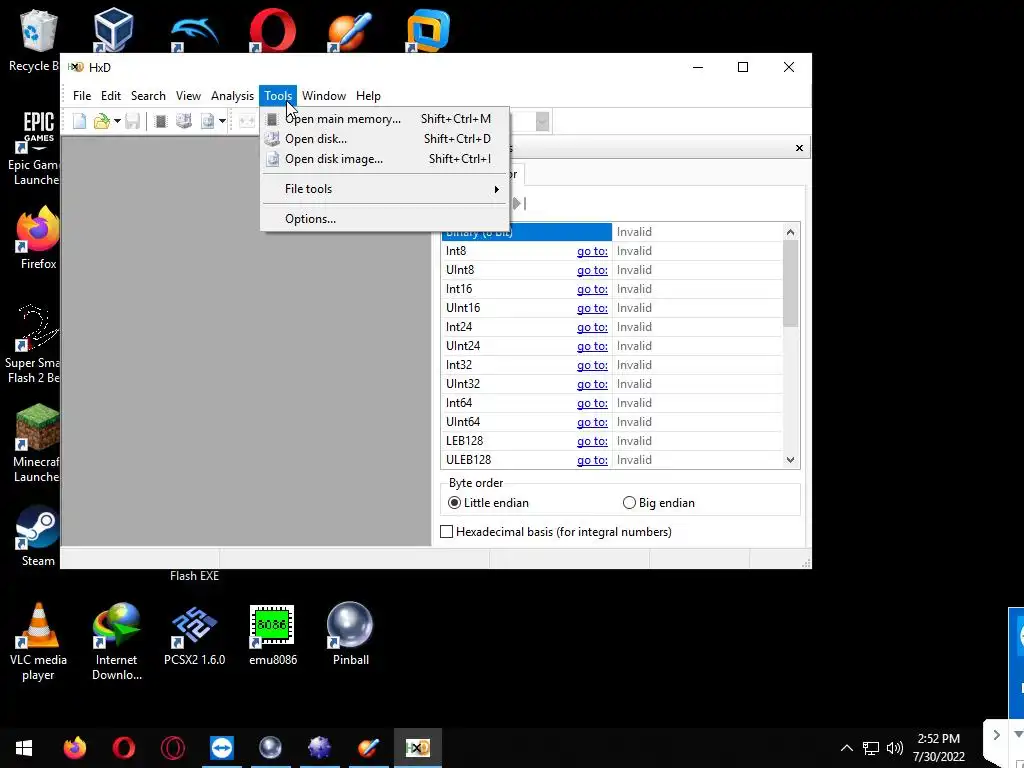Viewport: 1024px width, 768px height.
Task: Click the Invalid value cell for UInt64
Action: point(697,422)
